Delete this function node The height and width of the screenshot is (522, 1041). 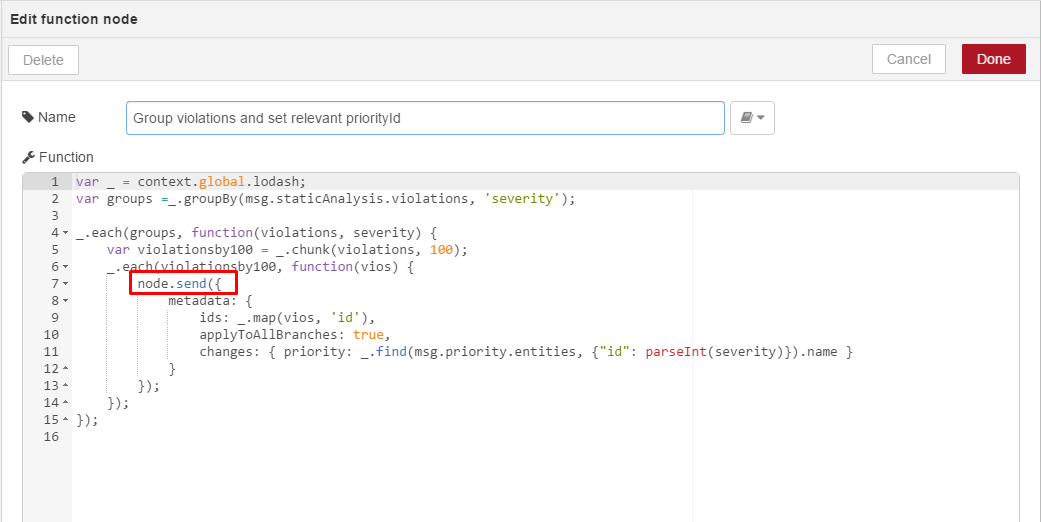click(x=43, y=60)
